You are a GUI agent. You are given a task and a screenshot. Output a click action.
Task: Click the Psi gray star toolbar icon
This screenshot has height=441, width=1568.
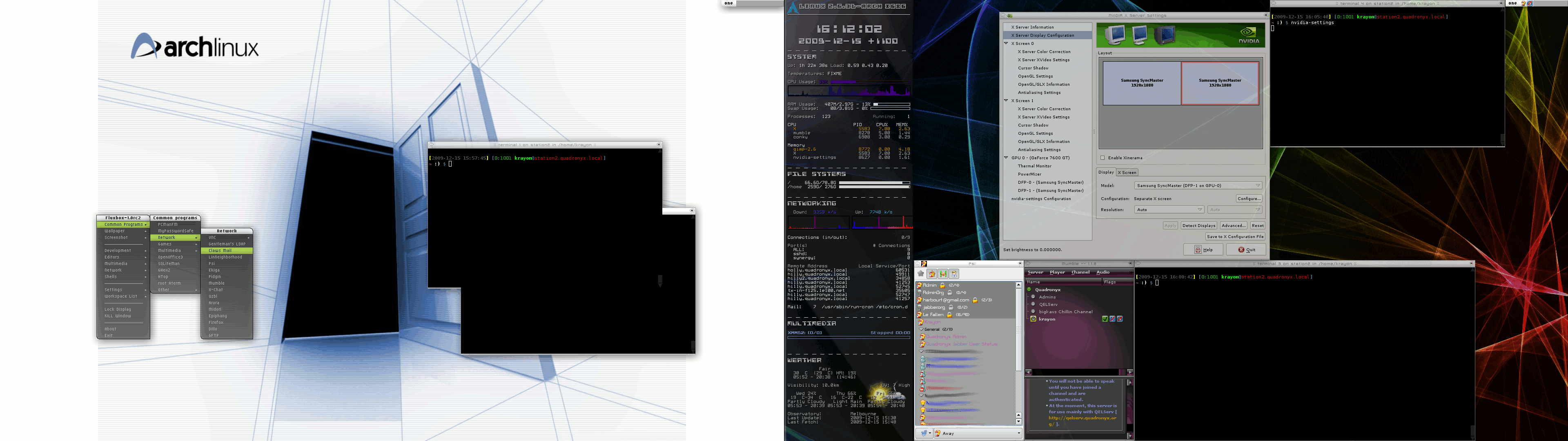tap(920, 274)
